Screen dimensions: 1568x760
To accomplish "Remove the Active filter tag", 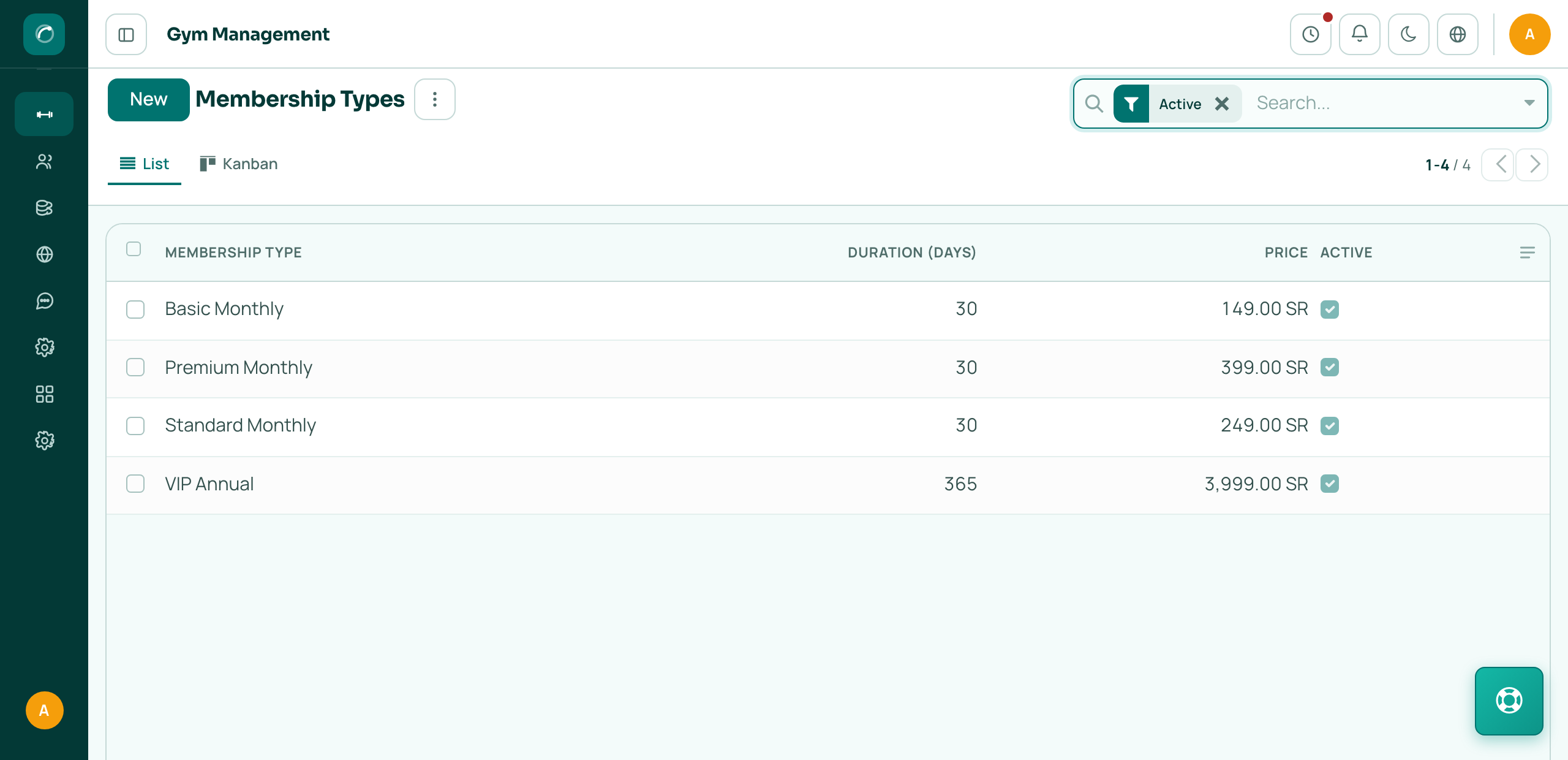I will [x=1222, y=104].
